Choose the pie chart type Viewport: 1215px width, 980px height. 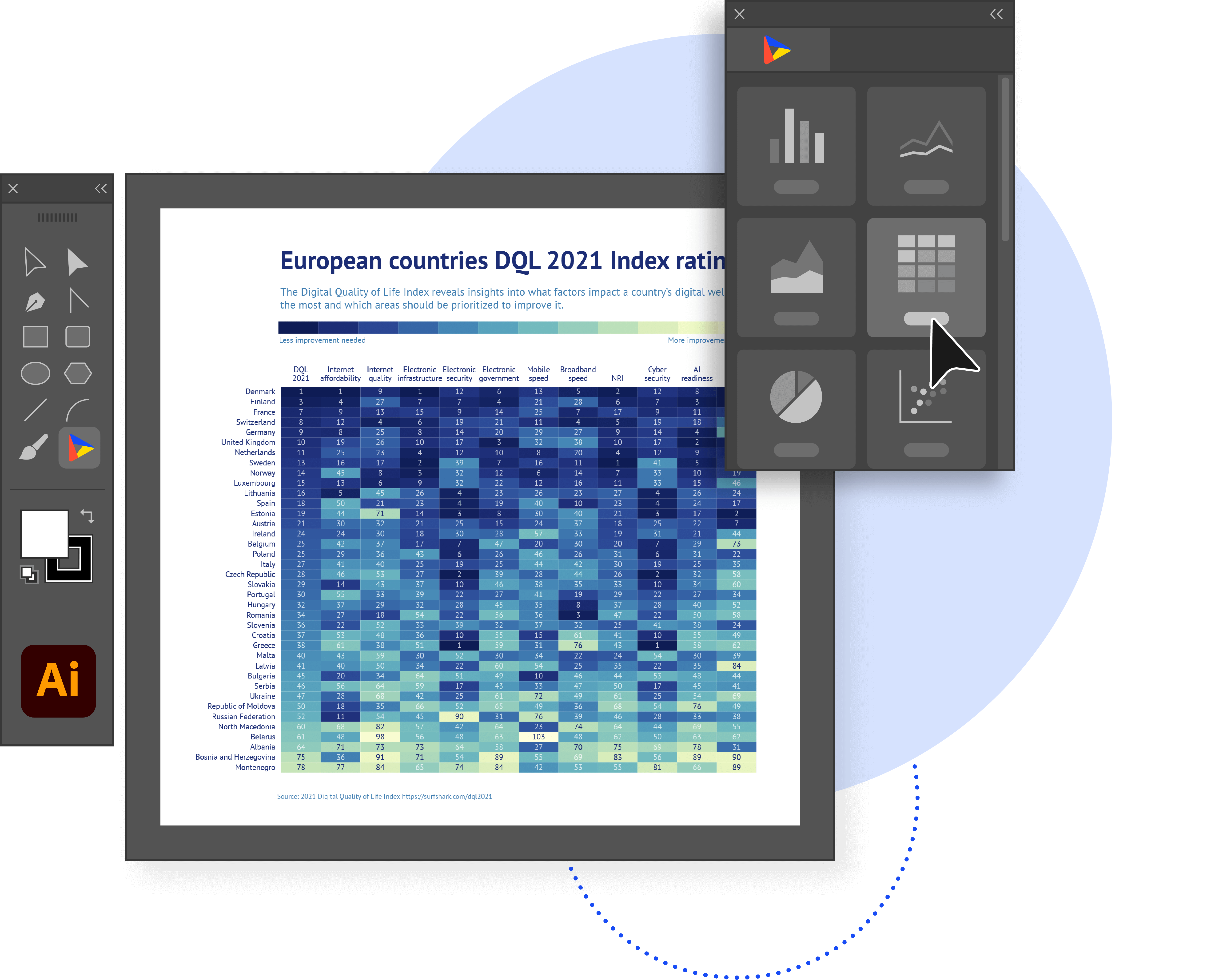coord(796,409)
